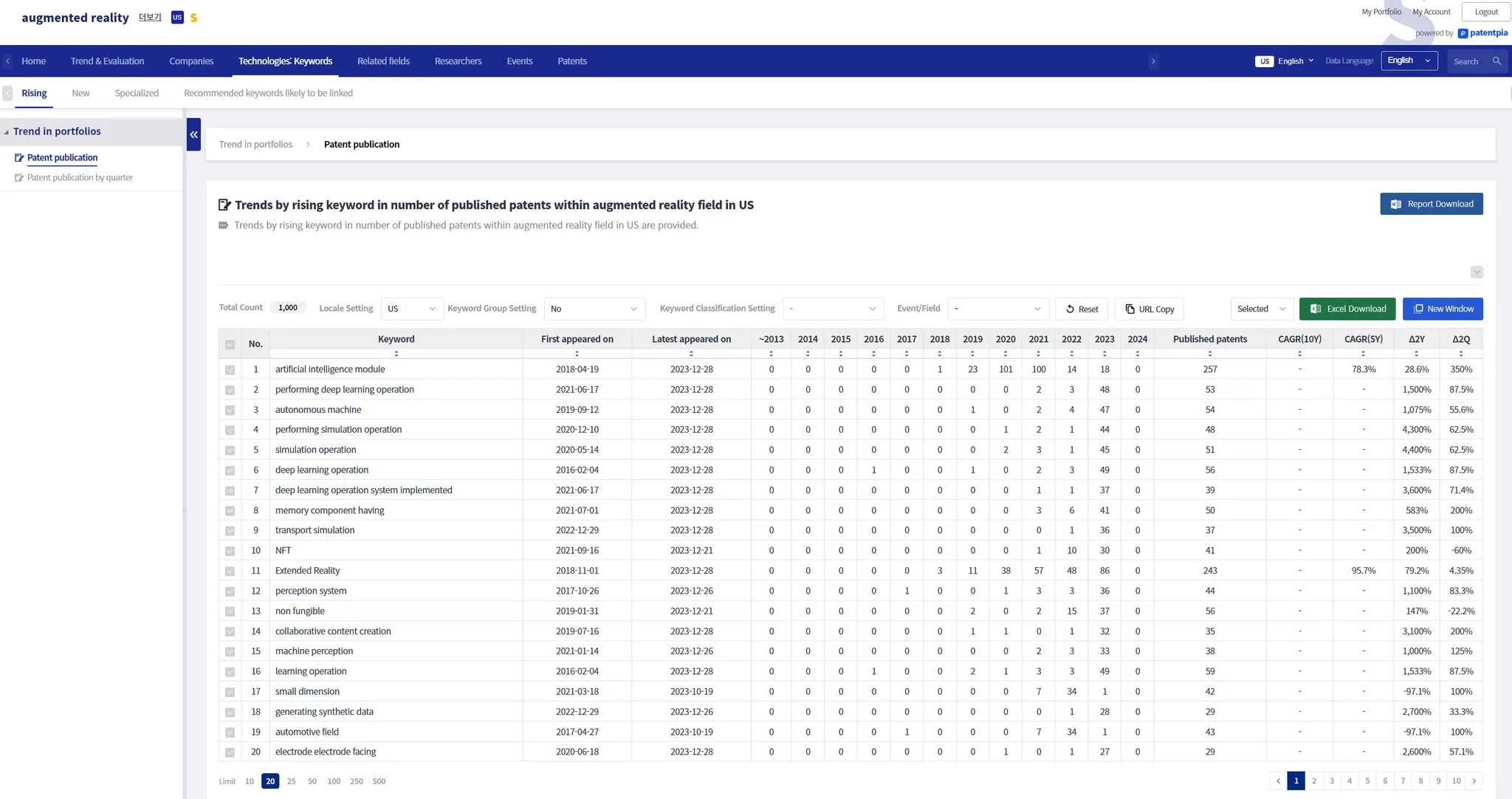Sort by Keyword column arrows
The height and width of the screenshot is (799, 1512).
[396, 354]
